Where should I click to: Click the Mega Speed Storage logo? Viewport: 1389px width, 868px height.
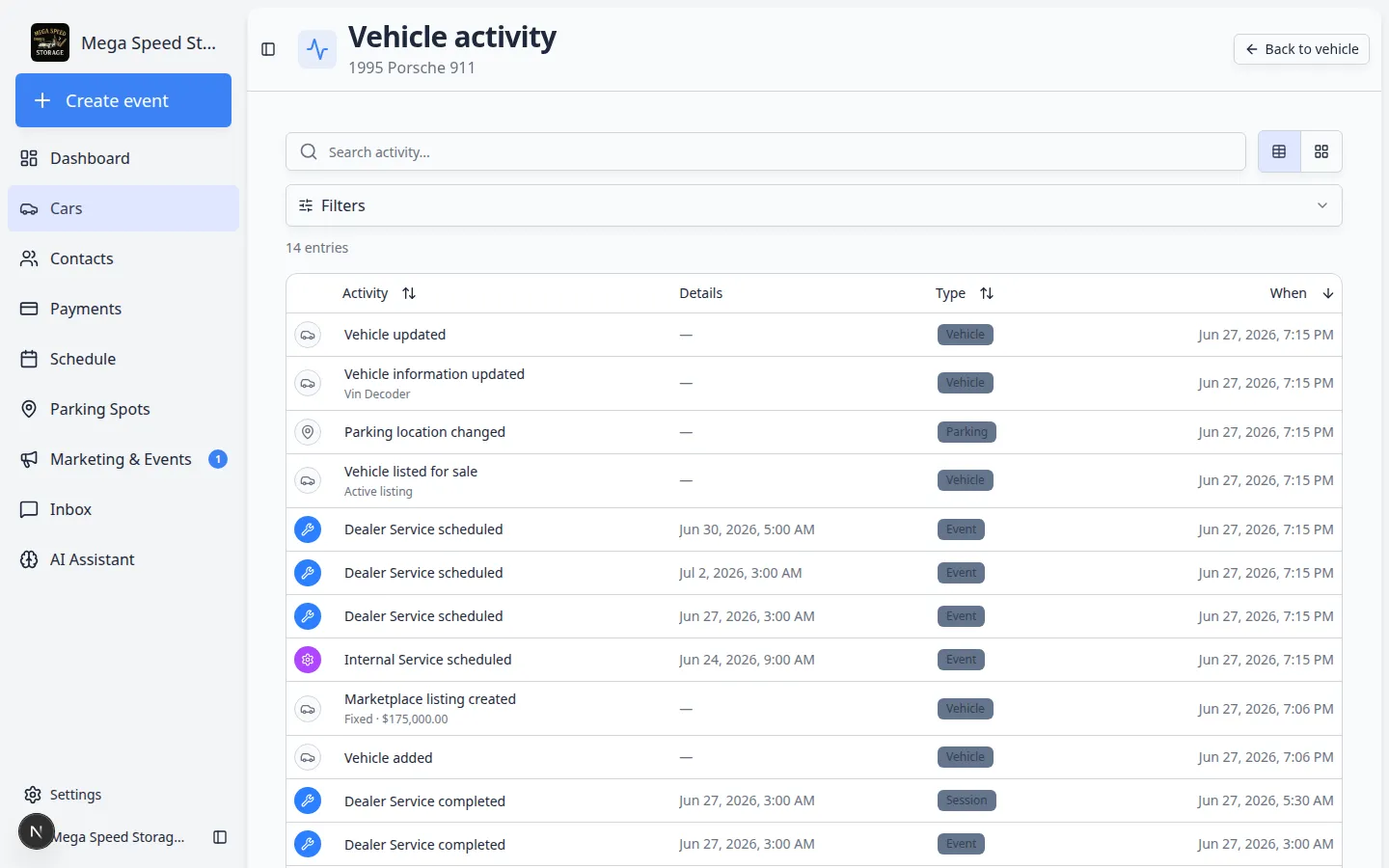point(50,42)
